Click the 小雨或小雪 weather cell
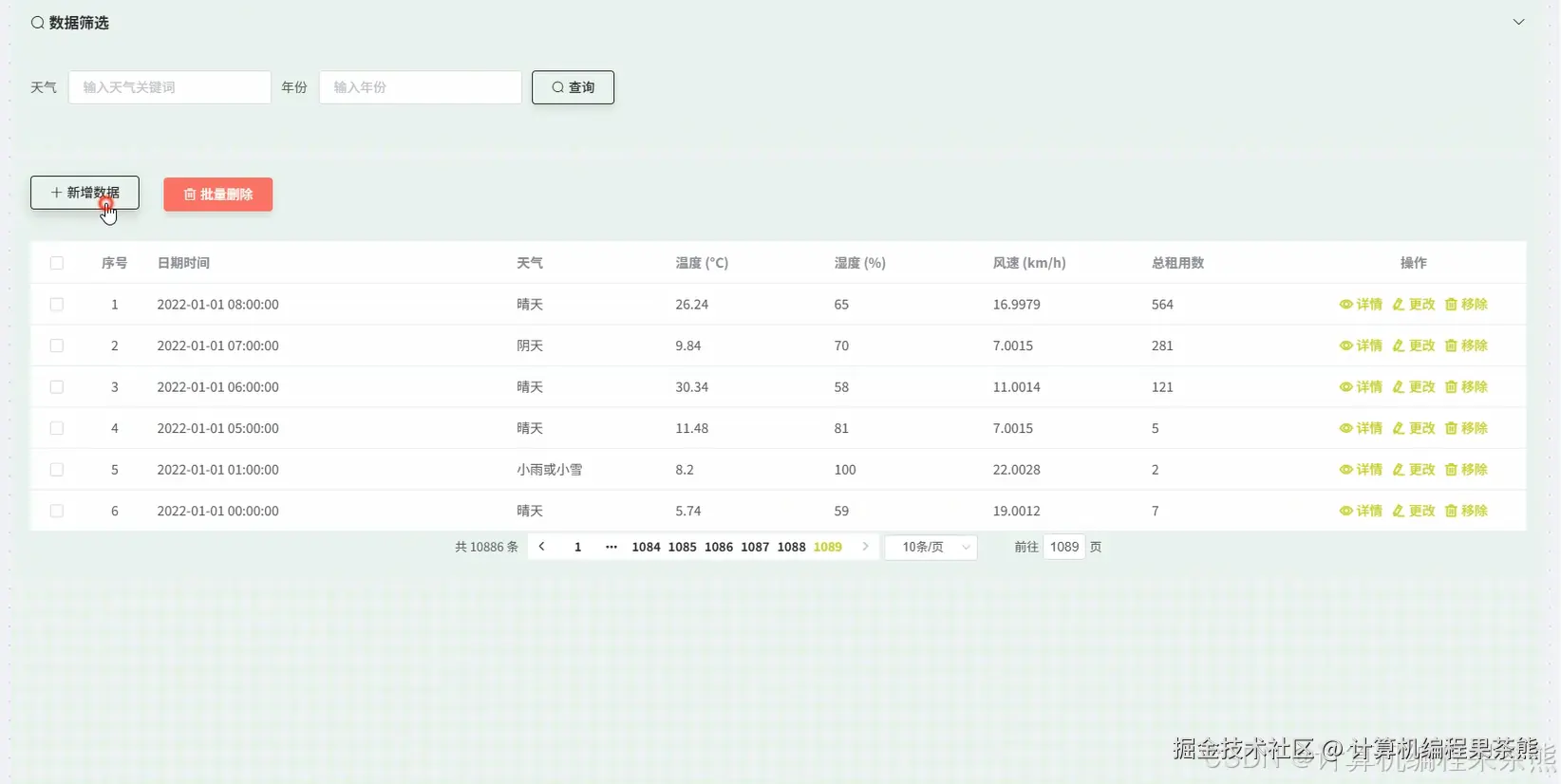Image resolution: width=1561 pixels, height=784 pixels. pyautogui.click(x=550, y=470)
